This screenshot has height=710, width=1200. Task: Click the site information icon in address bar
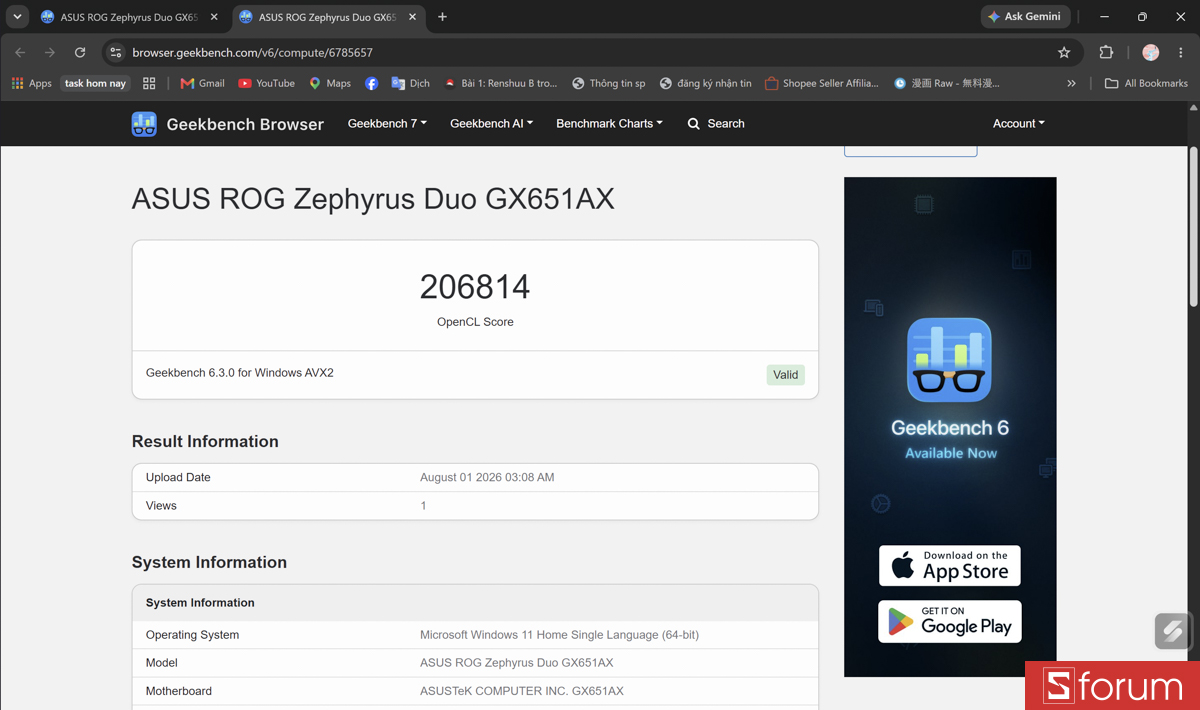point(115,52)
